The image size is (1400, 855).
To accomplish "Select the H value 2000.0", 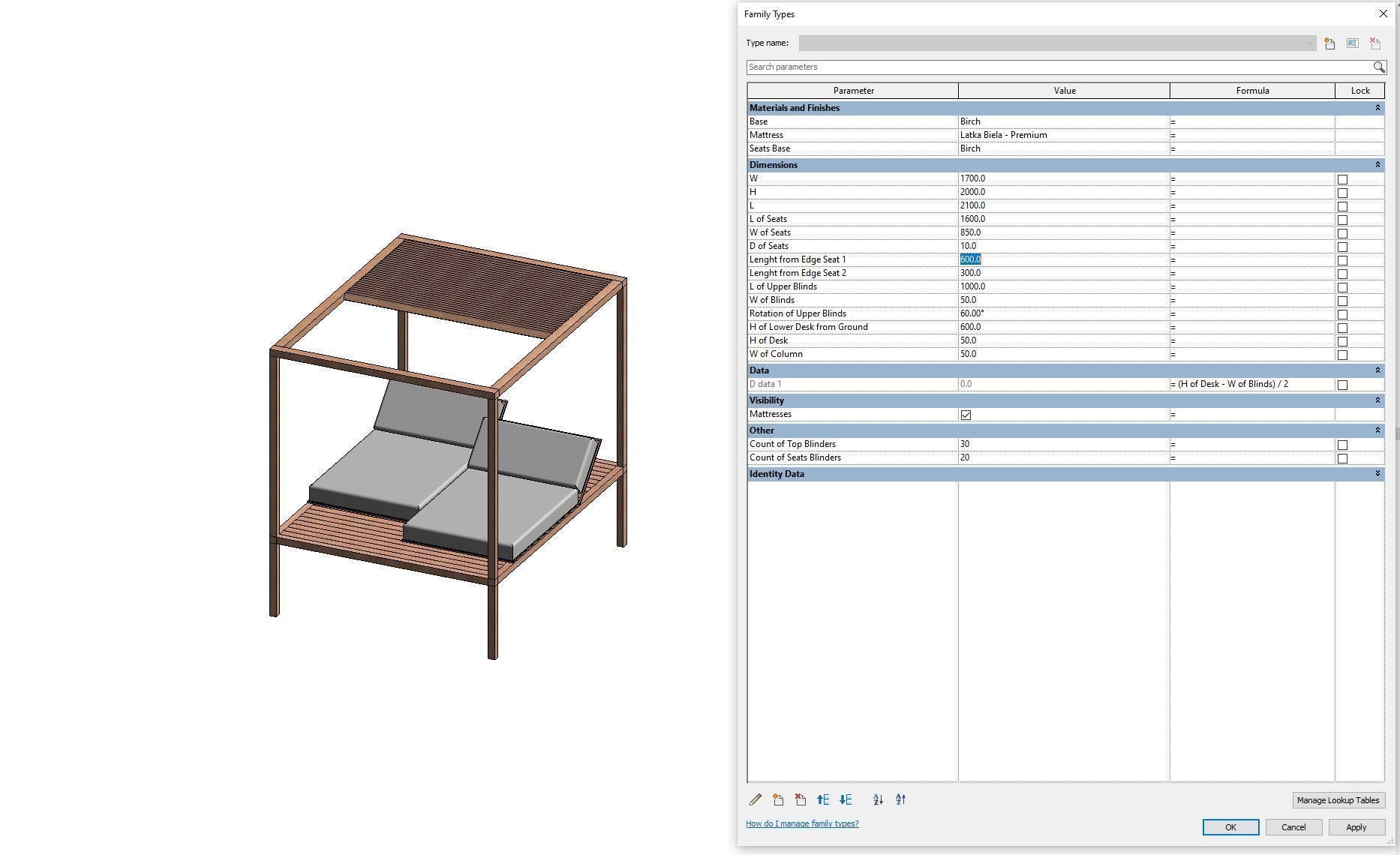I will click(x=1064, y=192).
